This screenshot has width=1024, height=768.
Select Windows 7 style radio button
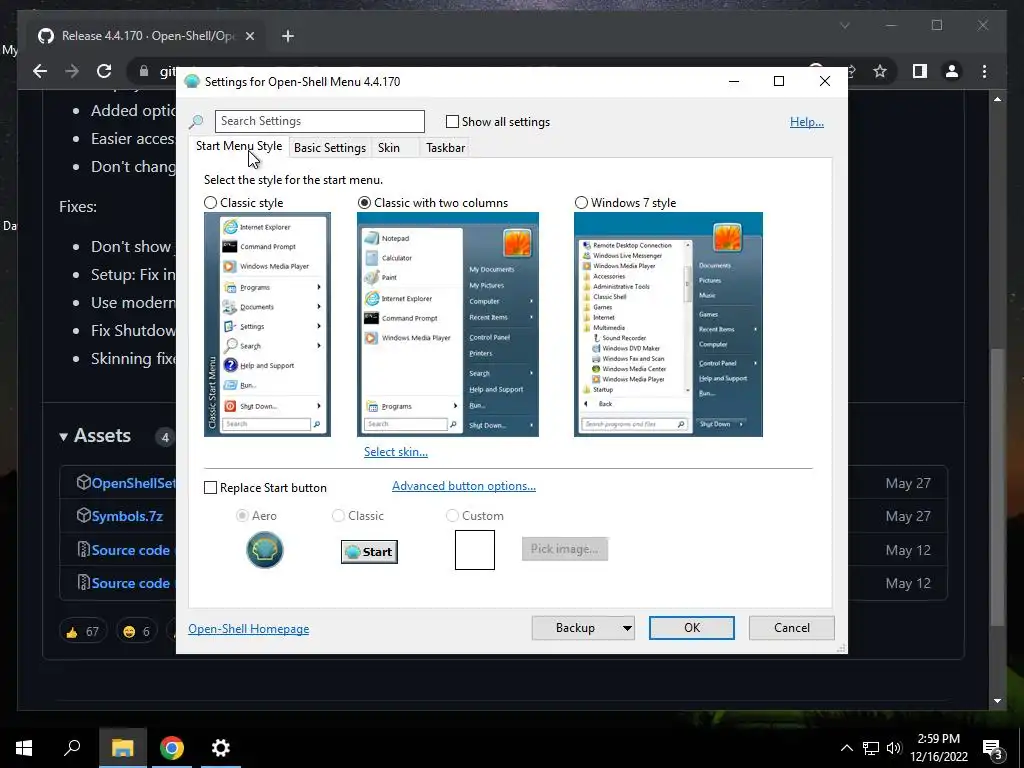click(x=581, y=203)
